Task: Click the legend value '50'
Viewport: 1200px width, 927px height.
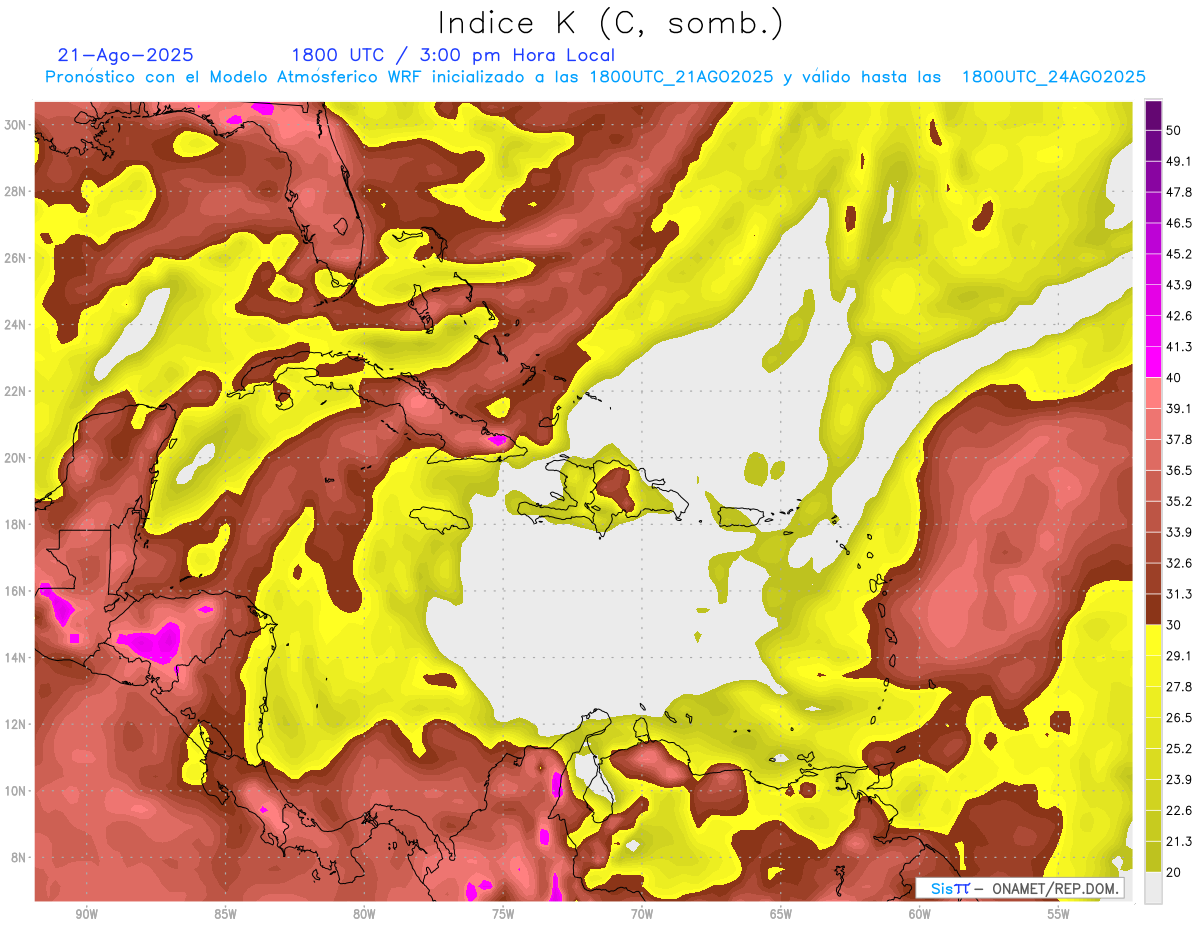Action: tap(1174, 130)
